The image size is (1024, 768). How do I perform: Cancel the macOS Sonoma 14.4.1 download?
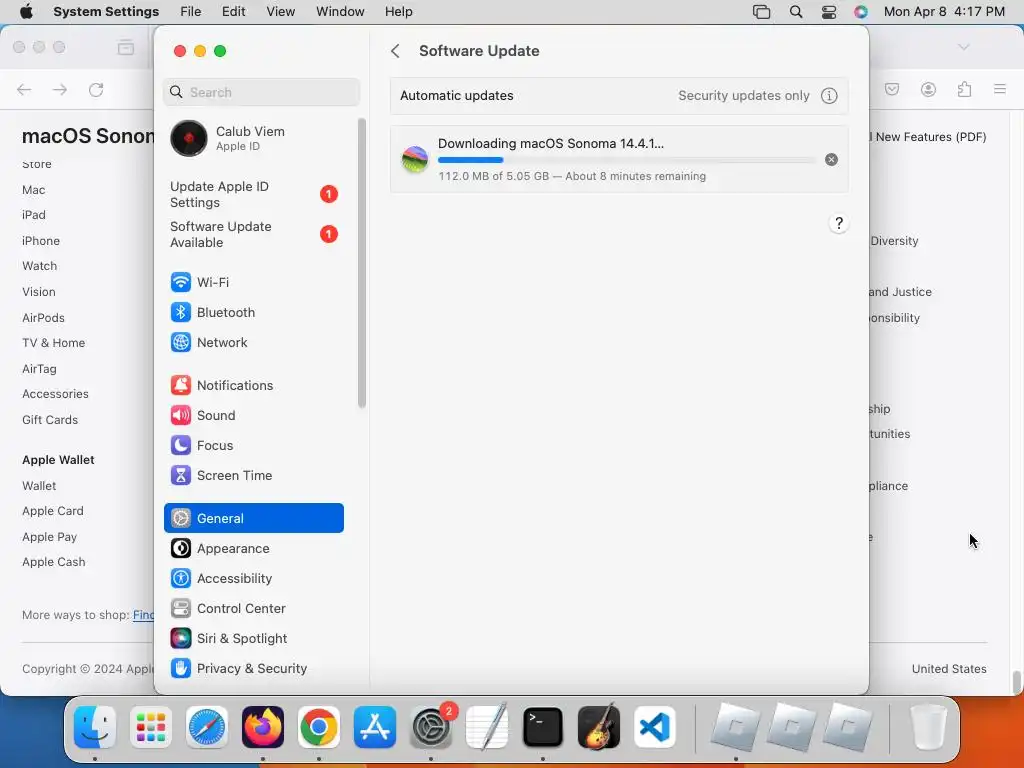pos(831,159)
